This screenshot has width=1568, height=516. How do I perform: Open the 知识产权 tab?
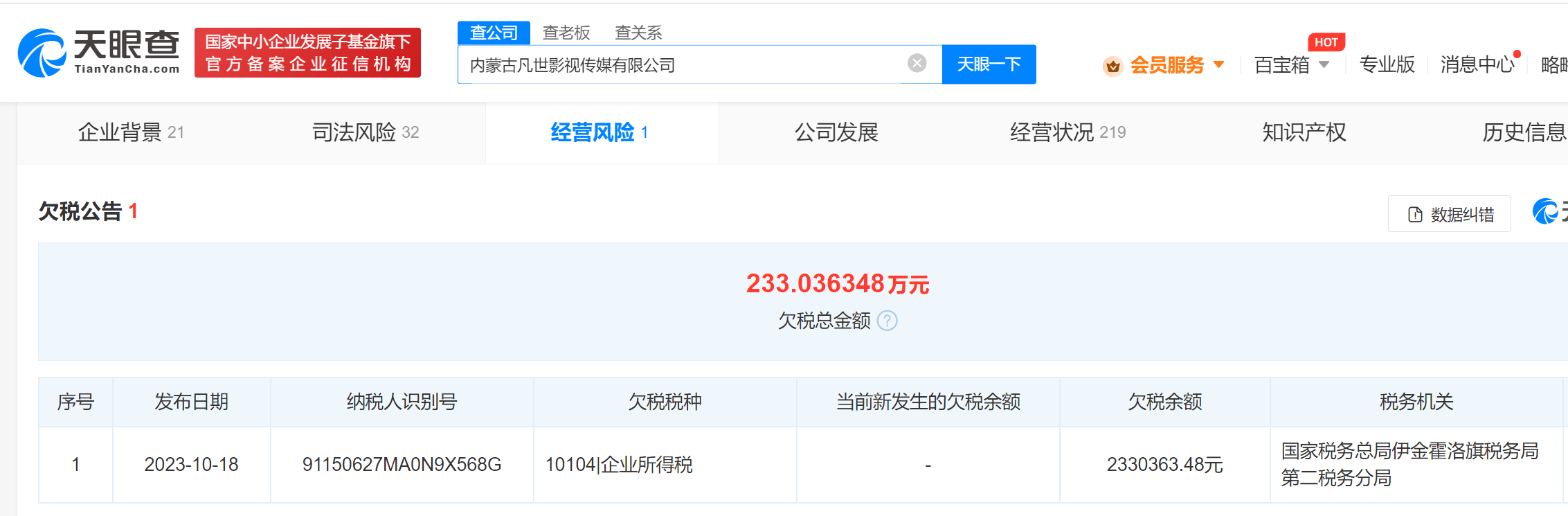click(x=1304, y=132)
